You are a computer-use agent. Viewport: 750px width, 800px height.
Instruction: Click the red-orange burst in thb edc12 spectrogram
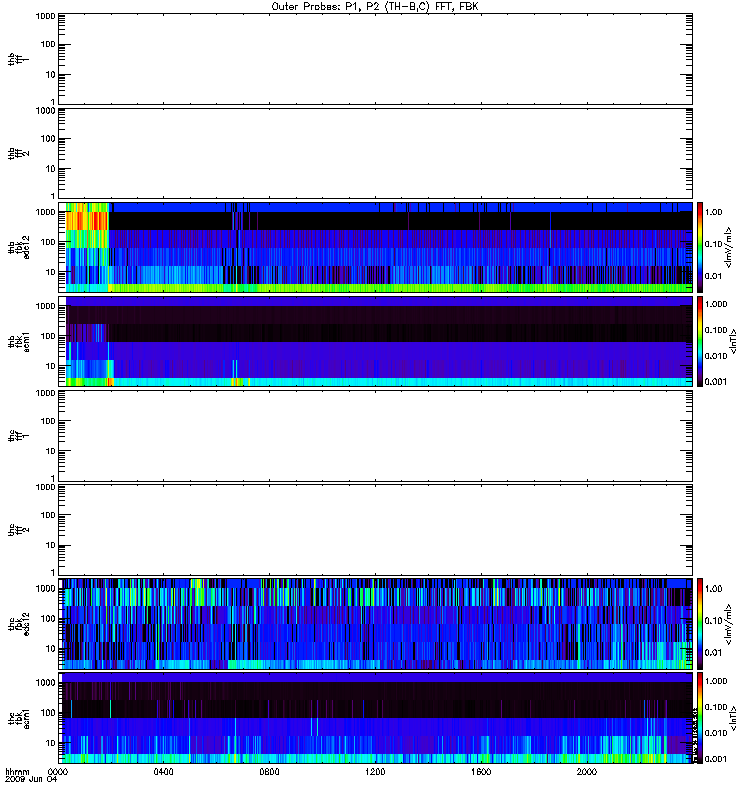[x=87, y=221]
